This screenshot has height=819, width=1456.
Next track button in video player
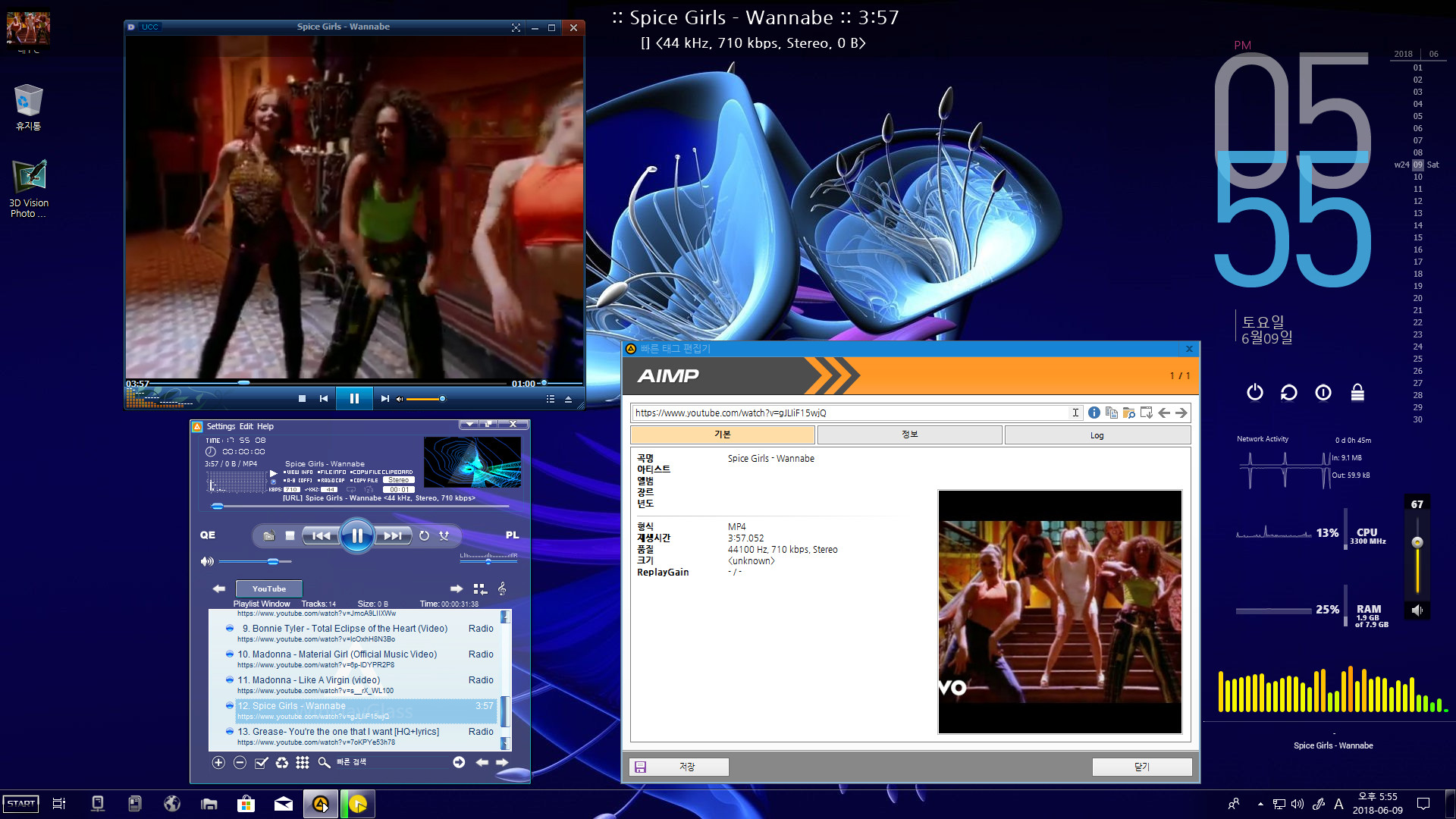pyautogui.click(x=384, y=398)
